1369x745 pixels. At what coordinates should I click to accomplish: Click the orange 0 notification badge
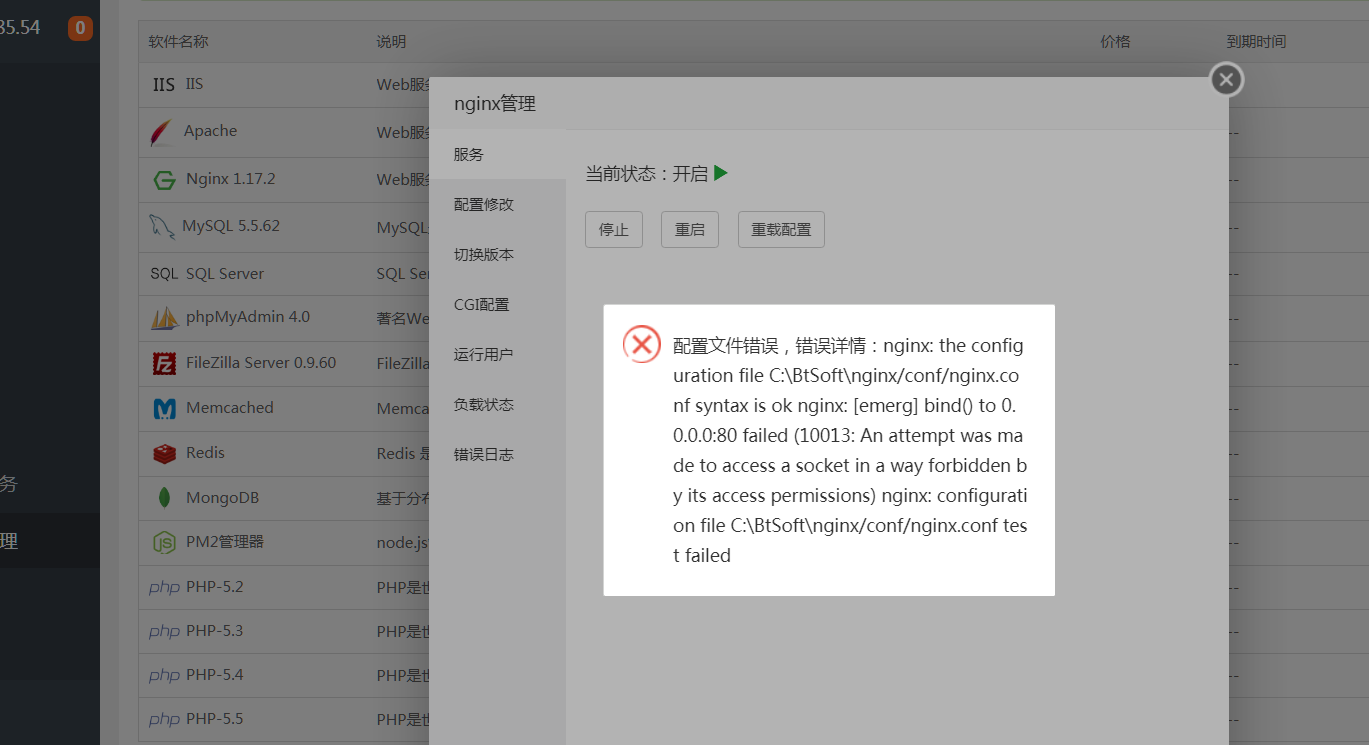80,28
